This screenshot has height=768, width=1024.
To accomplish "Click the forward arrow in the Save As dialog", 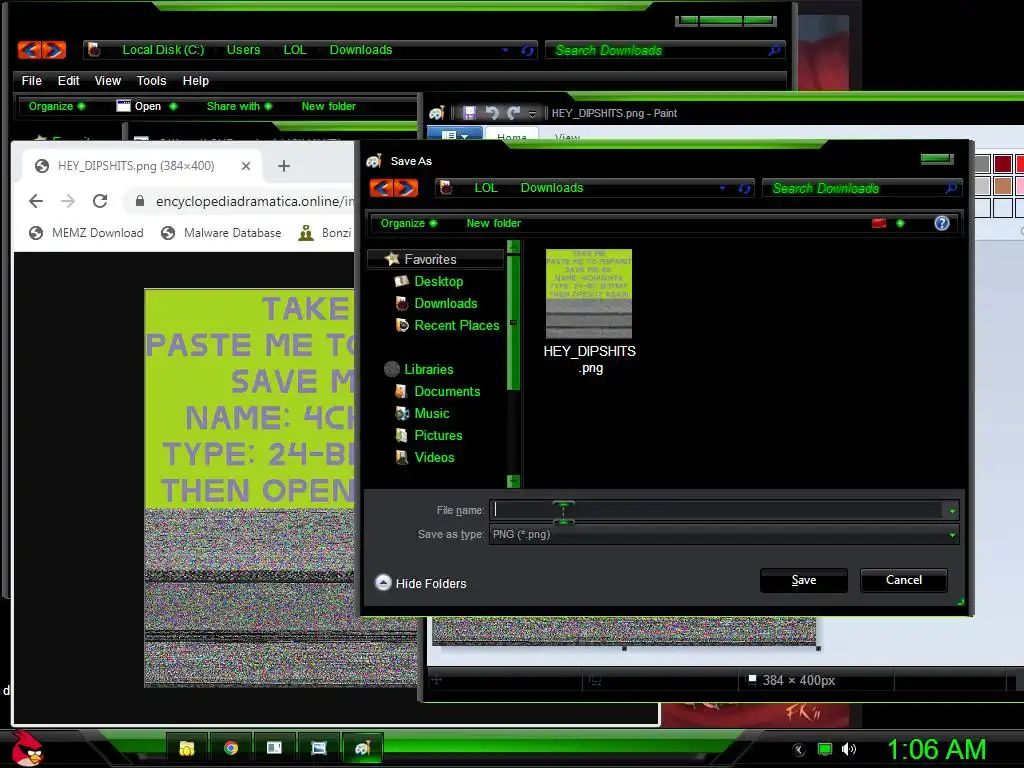I will 406,188.
